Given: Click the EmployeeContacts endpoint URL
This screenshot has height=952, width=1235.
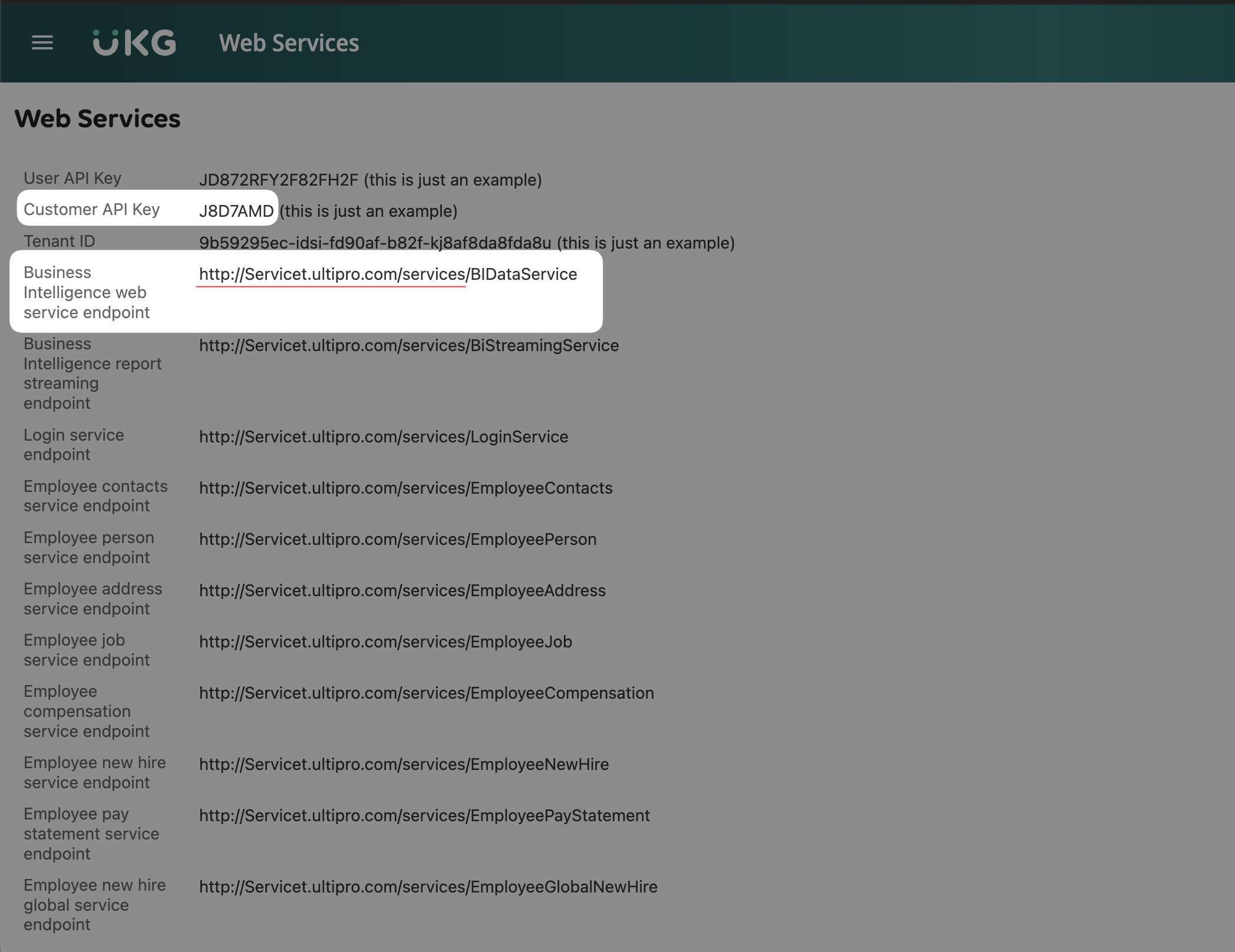Looking at the screenshot, I should point(405,488).
